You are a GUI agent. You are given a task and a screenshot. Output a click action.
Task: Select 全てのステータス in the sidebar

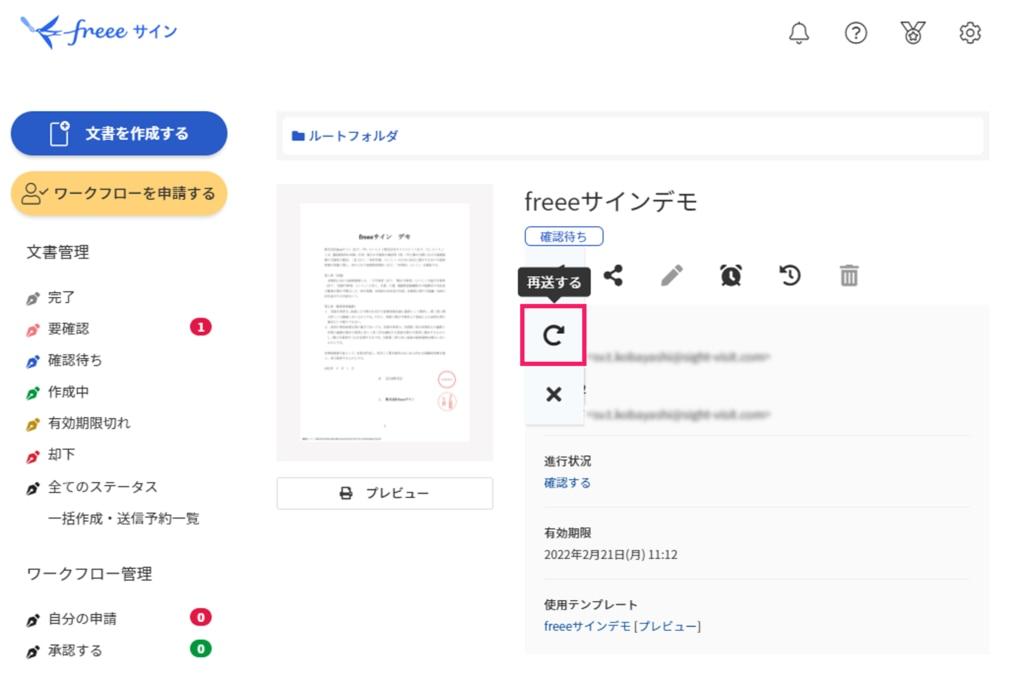(x=103, y=487)
